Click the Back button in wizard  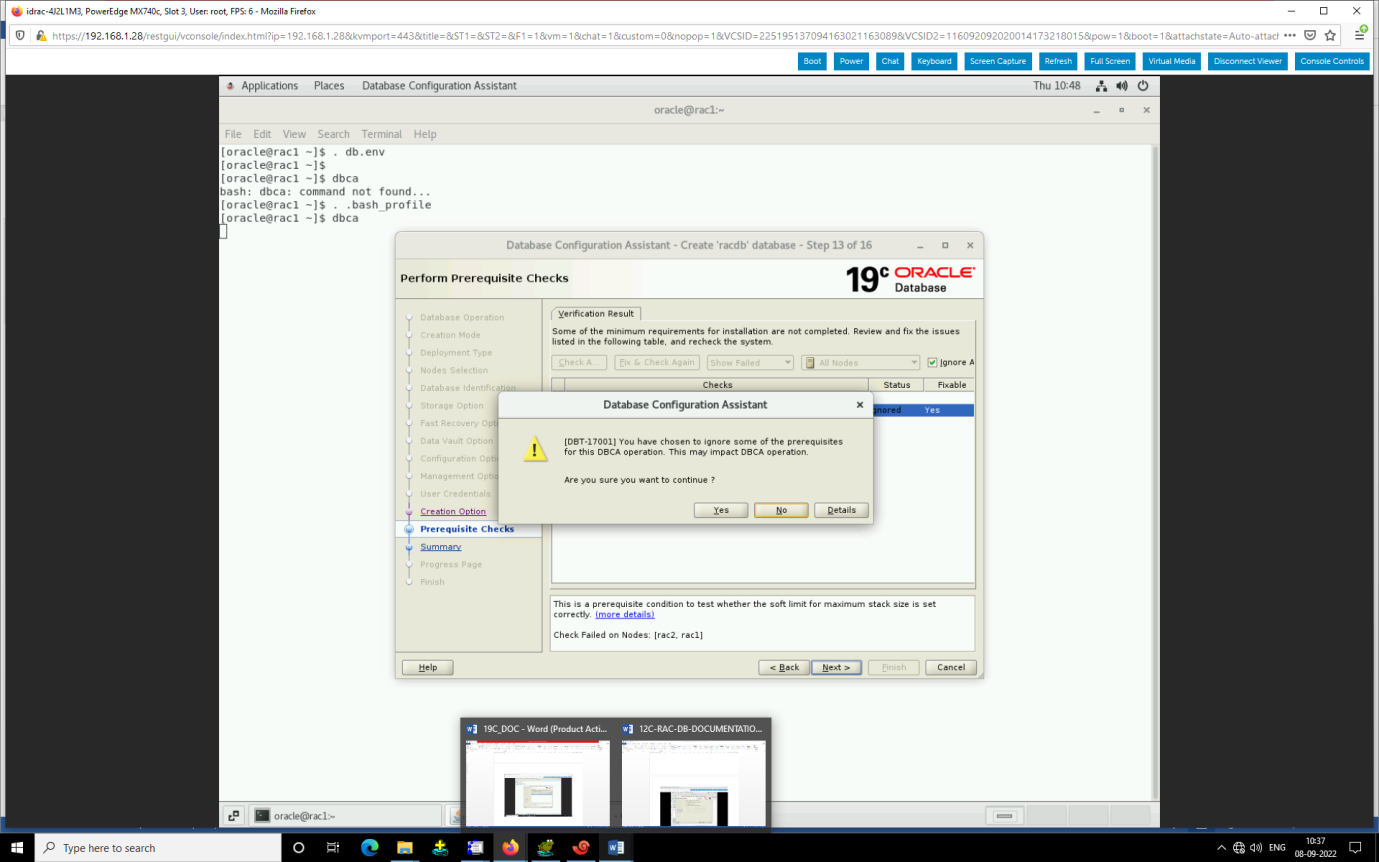(x=783, y=667)
